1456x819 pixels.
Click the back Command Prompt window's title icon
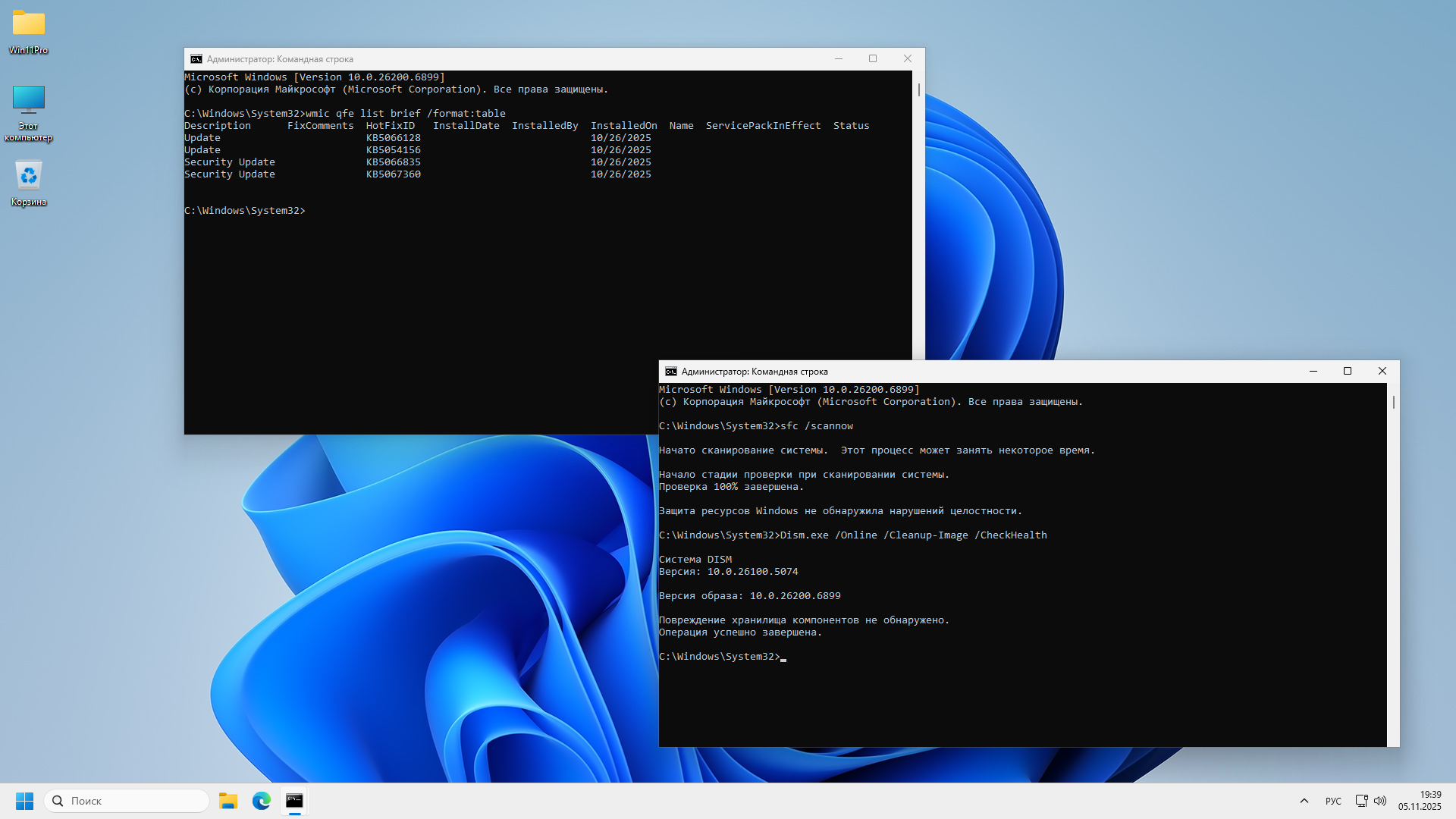(x=196, y=59)
